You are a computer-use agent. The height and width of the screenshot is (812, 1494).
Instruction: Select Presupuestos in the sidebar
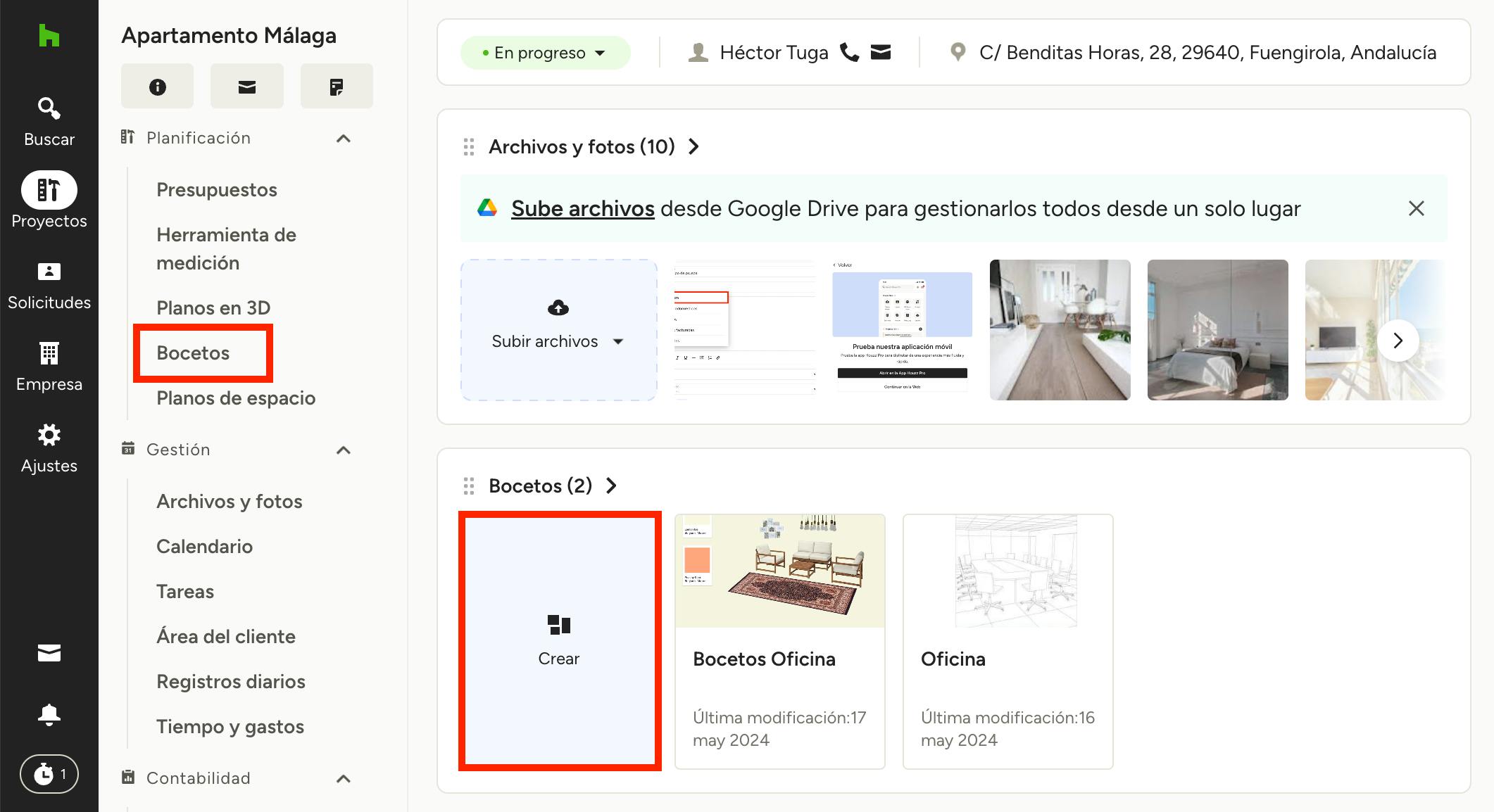[x=217, y=190]
